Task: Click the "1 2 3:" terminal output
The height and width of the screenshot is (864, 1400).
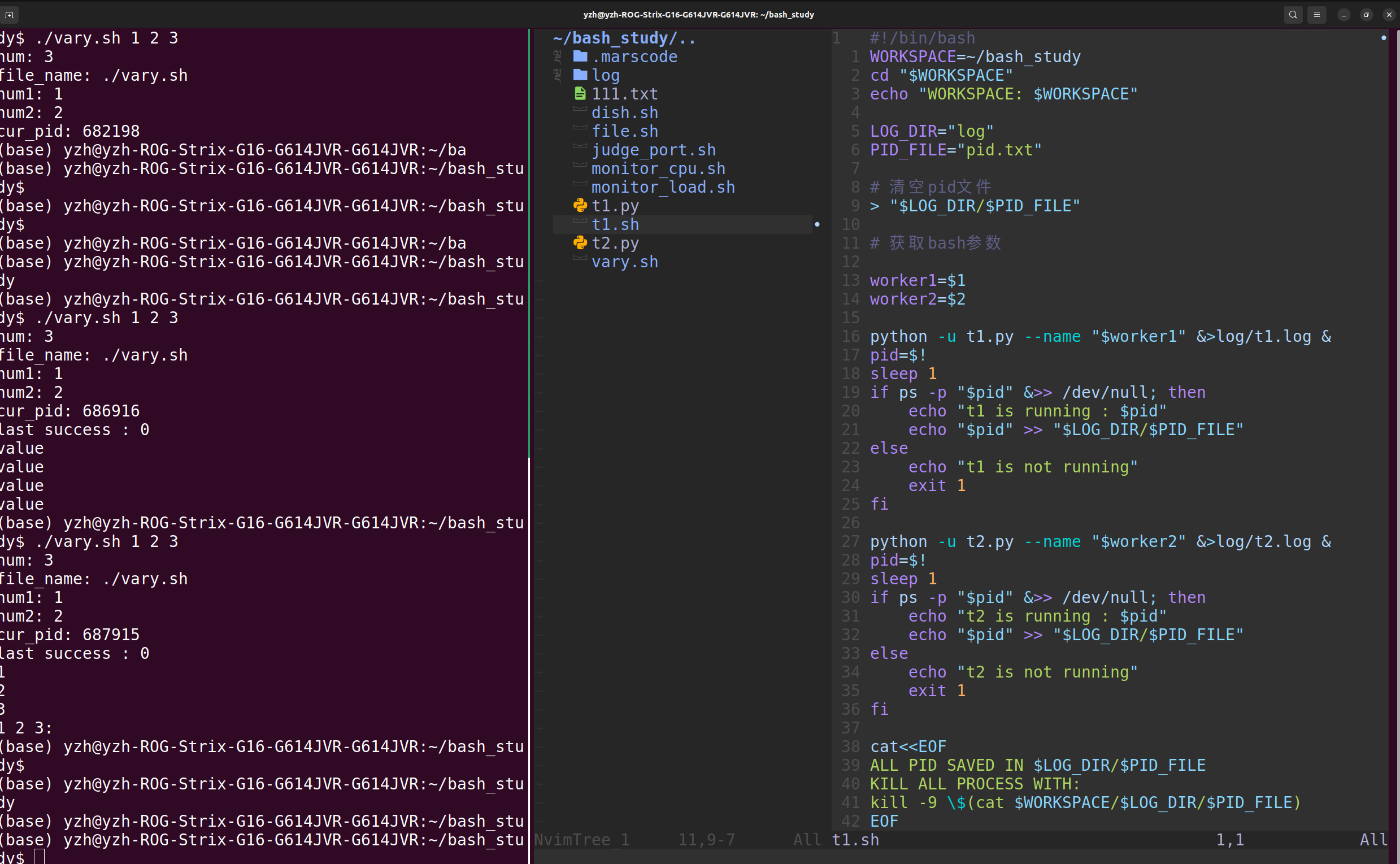Action: click(27, 728)
